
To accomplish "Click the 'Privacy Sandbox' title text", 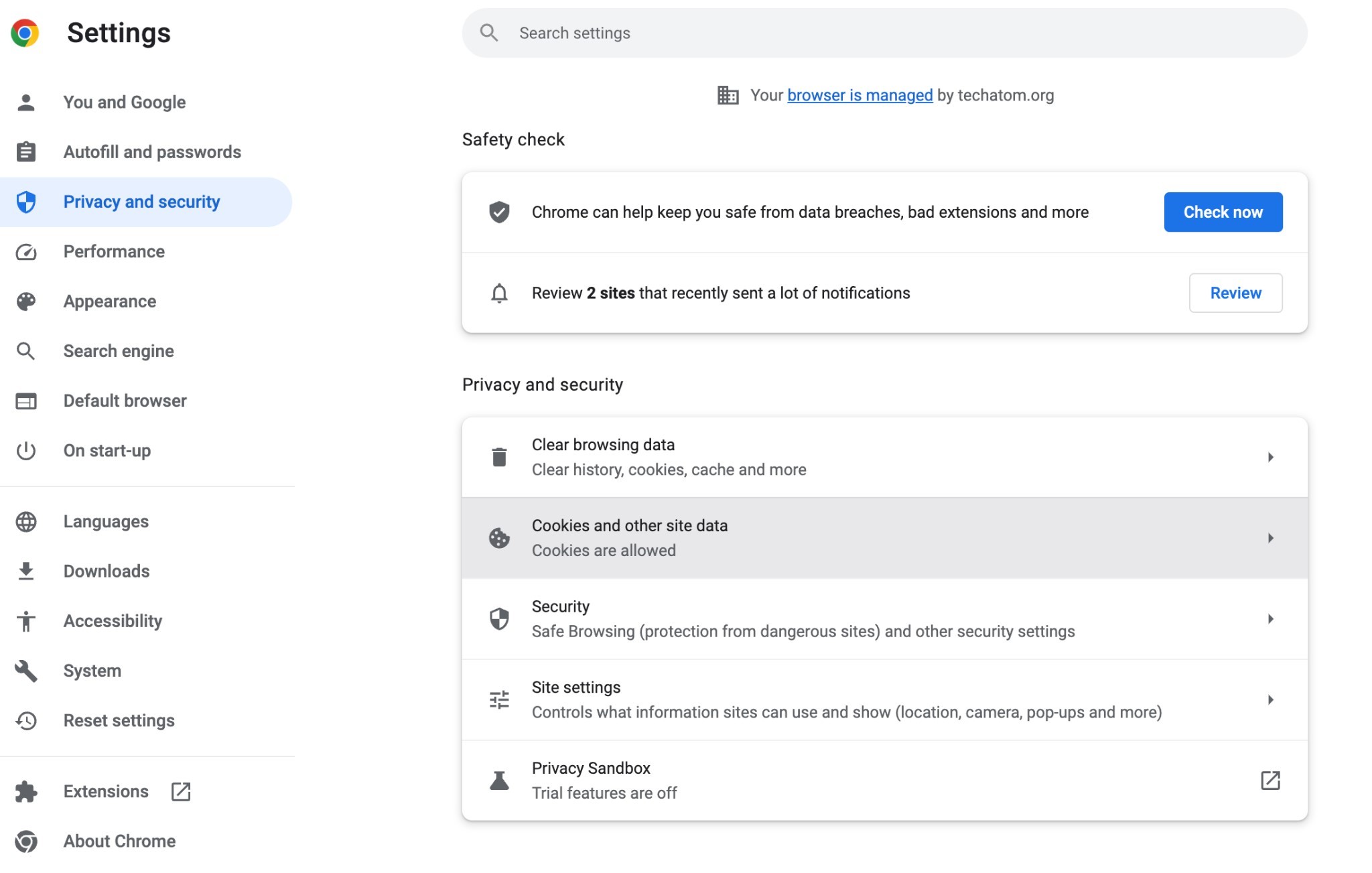I will coord(591,768).
